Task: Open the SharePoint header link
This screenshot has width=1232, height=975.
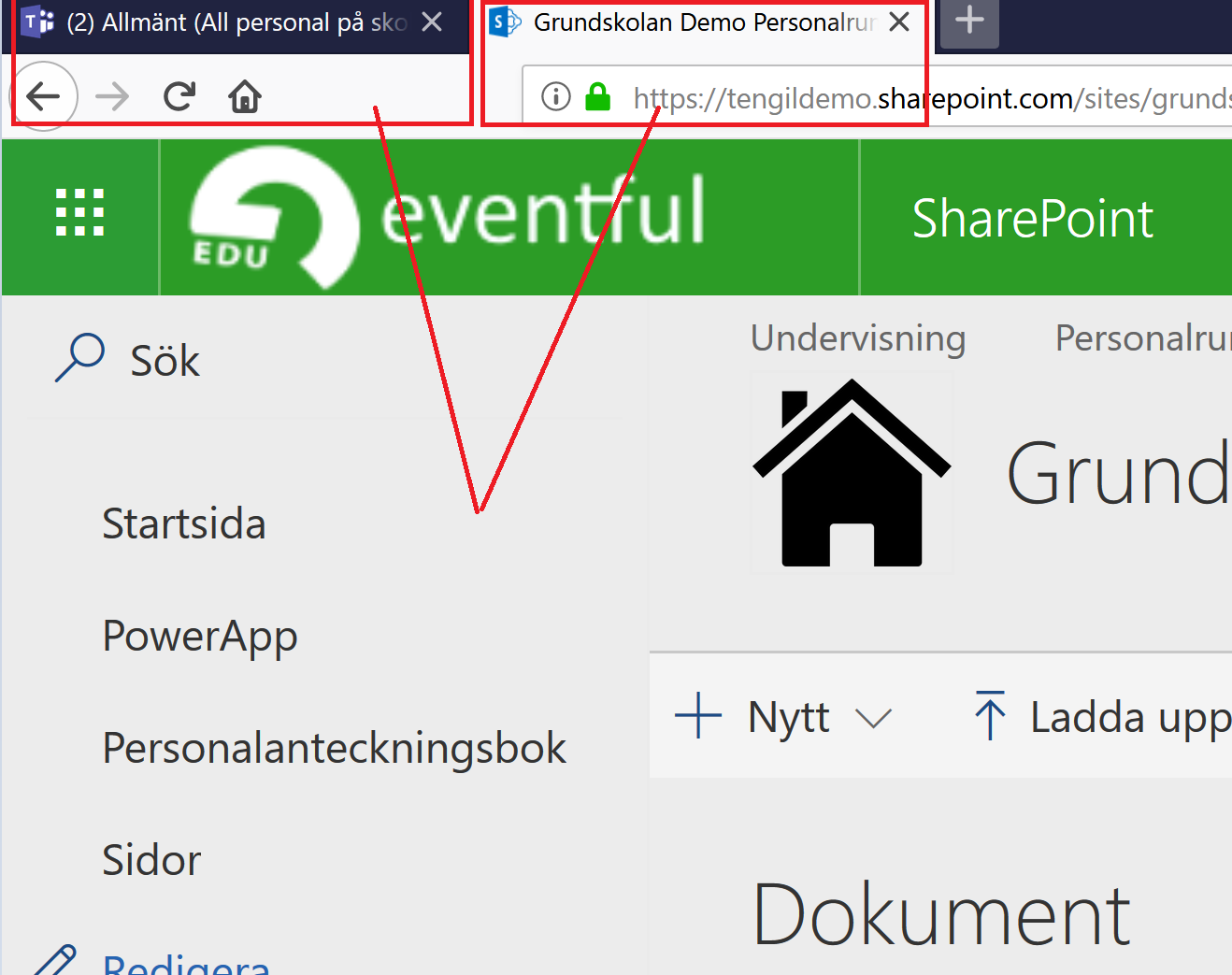Action: point(1032,219)
